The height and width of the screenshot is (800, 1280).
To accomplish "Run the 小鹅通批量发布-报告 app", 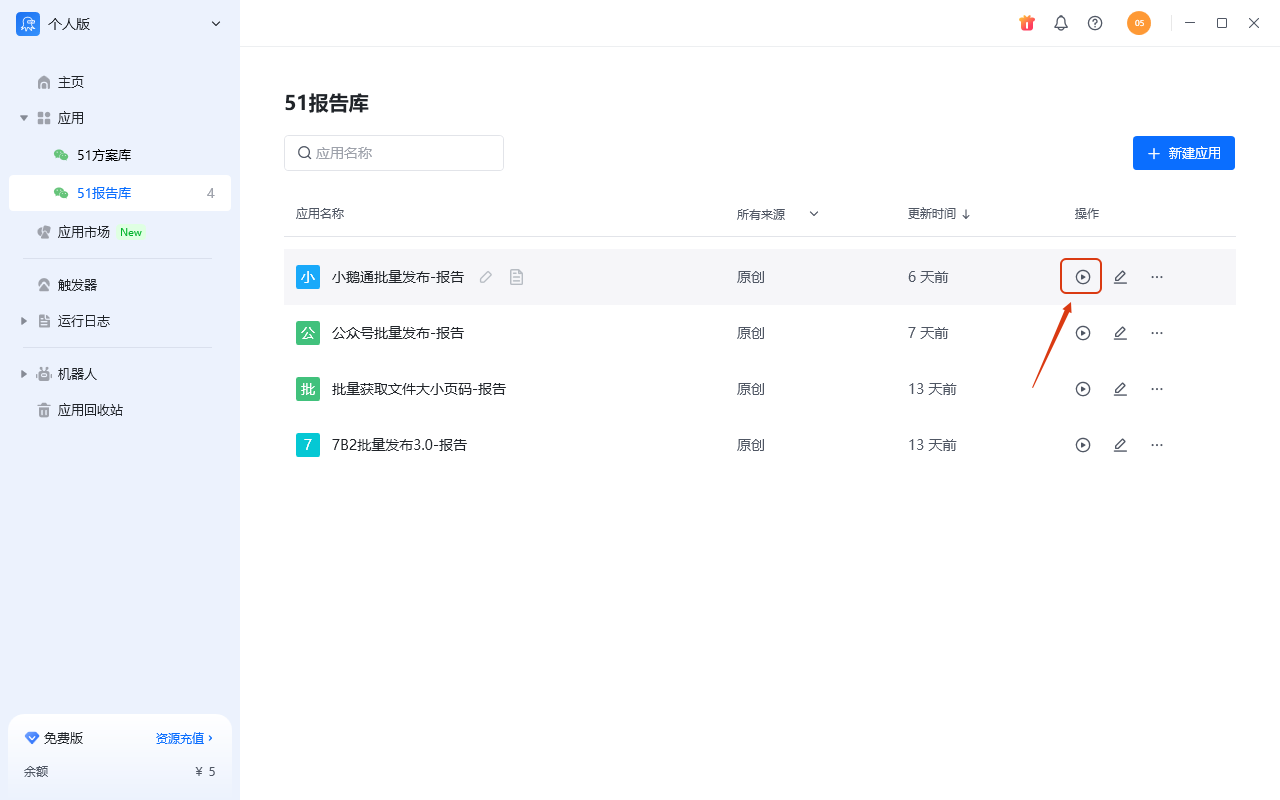I will pyautogui.click(x=1082, y=276).
